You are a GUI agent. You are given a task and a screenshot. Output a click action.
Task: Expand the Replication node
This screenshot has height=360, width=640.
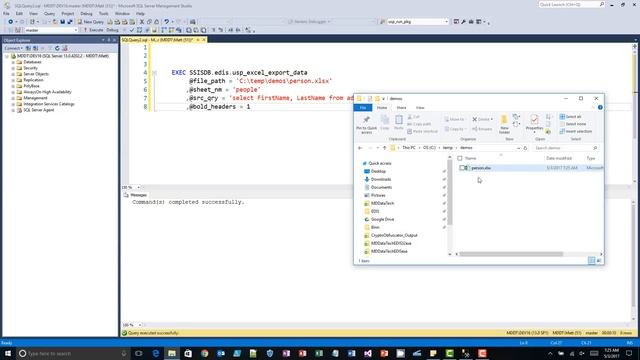click(13, 80)
